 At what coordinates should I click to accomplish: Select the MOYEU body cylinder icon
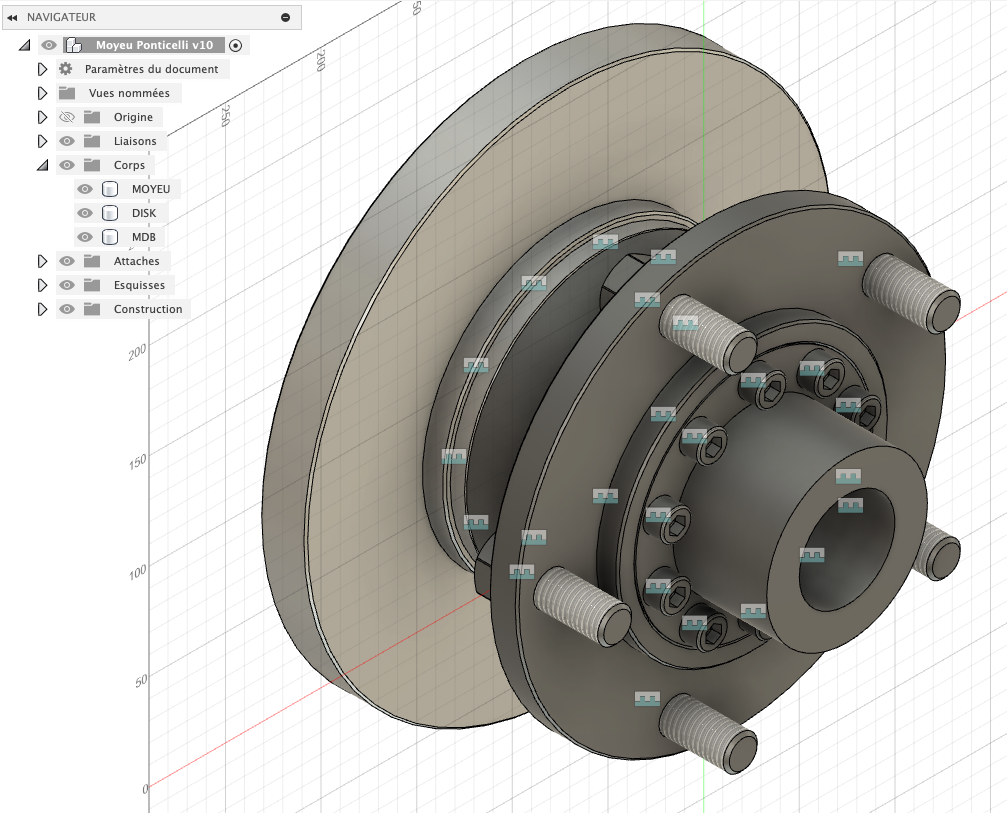click(x=110, y=189)
